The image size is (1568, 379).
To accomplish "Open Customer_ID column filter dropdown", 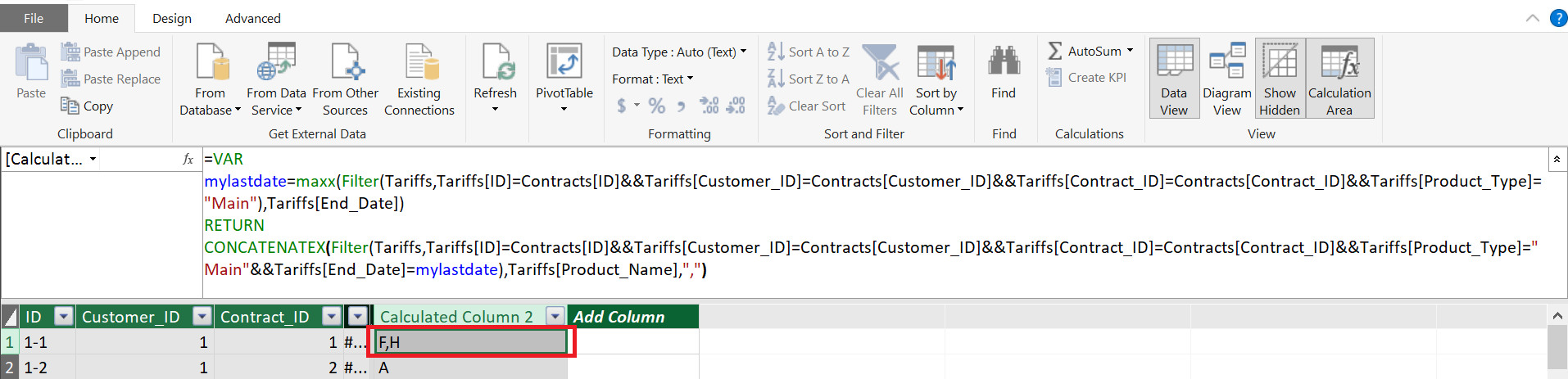I will 202,317.
